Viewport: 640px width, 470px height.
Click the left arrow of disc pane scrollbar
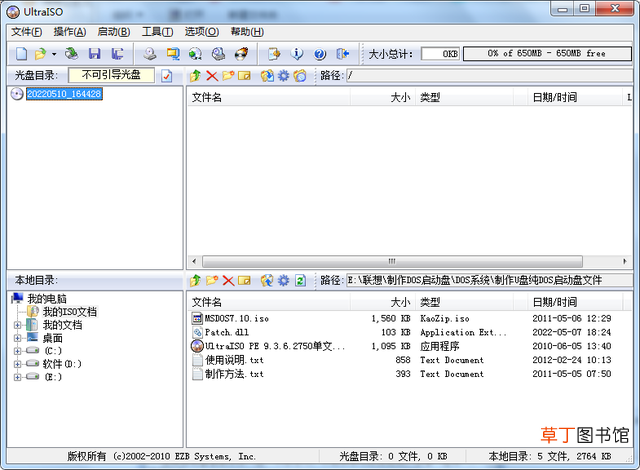point(194,261)
